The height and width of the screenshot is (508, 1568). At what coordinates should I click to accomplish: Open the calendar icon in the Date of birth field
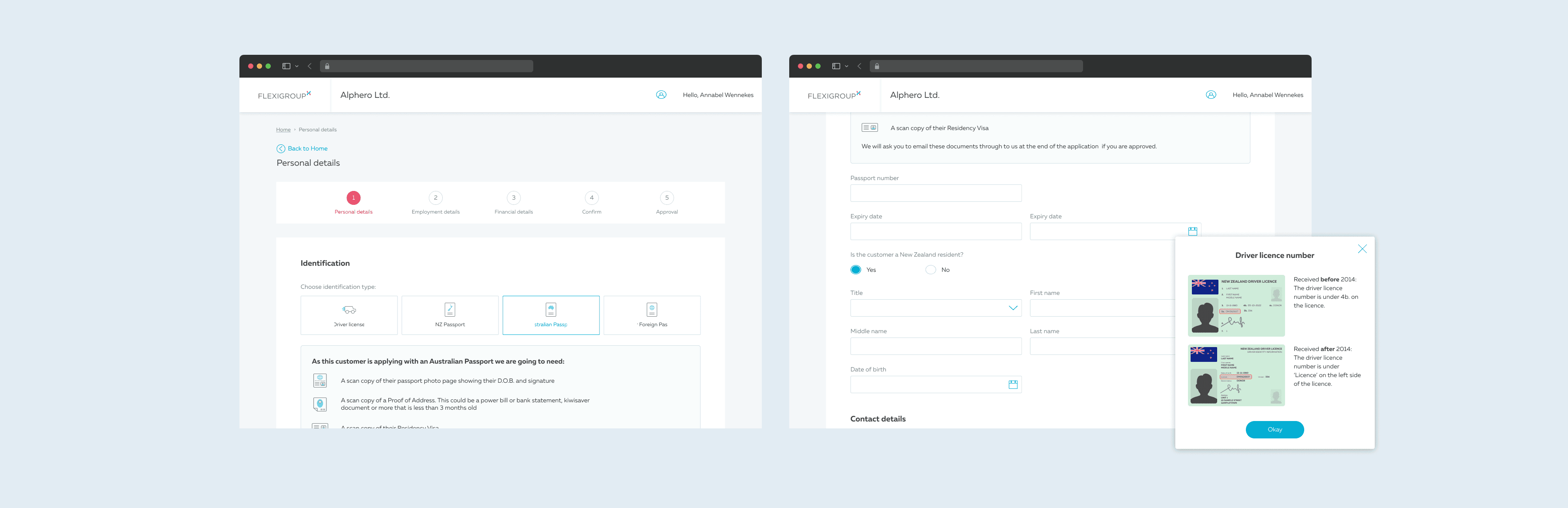(x=1013, y=384)
